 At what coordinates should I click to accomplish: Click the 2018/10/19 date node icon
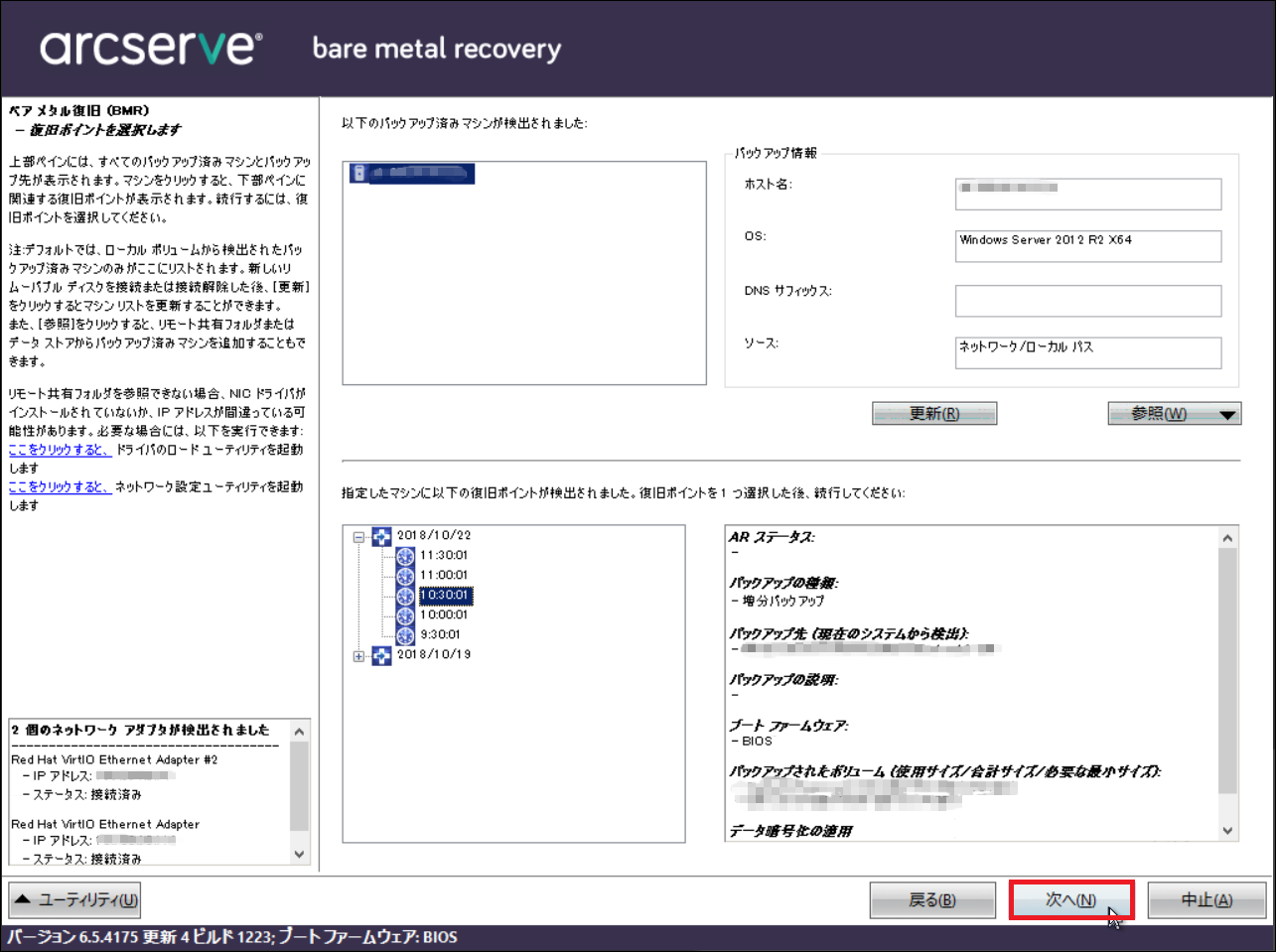point(382,656)
